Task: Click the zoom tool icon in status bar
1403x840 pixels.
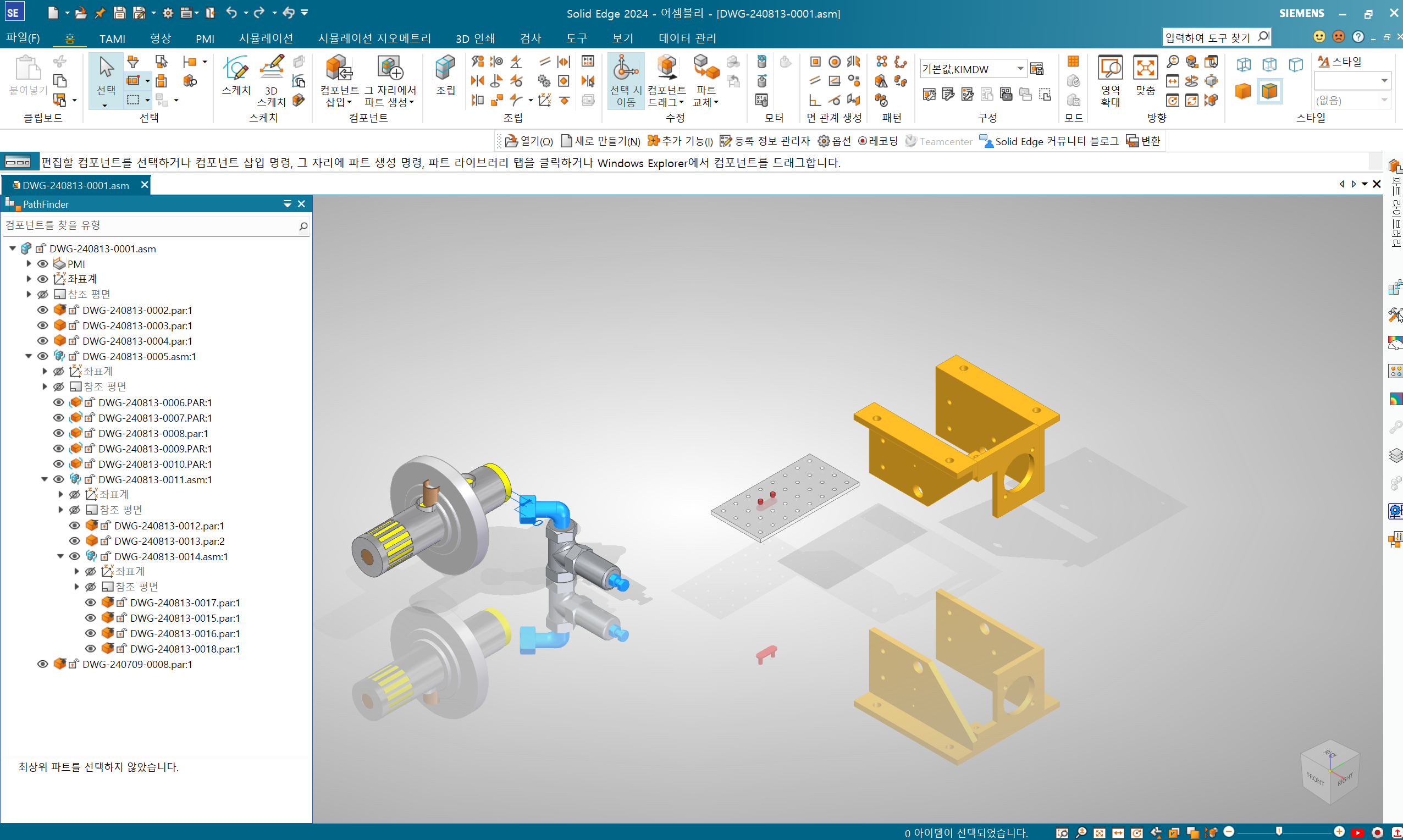Action: coord(1081,833)
